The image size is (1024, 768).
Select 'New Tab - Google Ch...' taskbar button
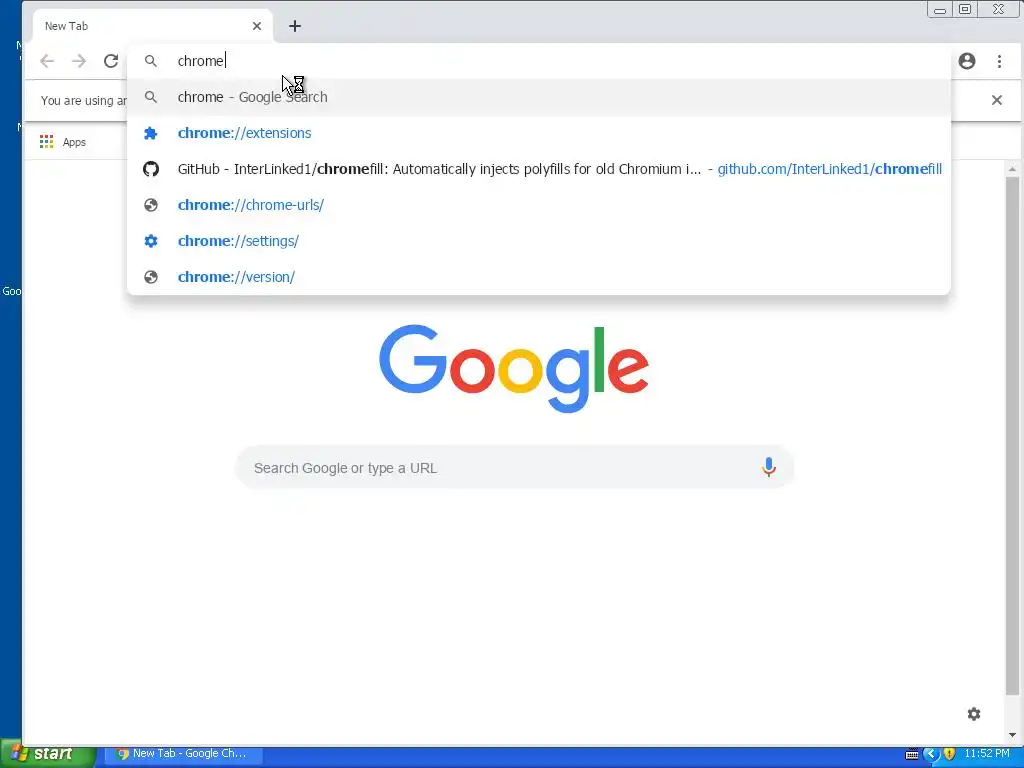[x=184, y=754]
